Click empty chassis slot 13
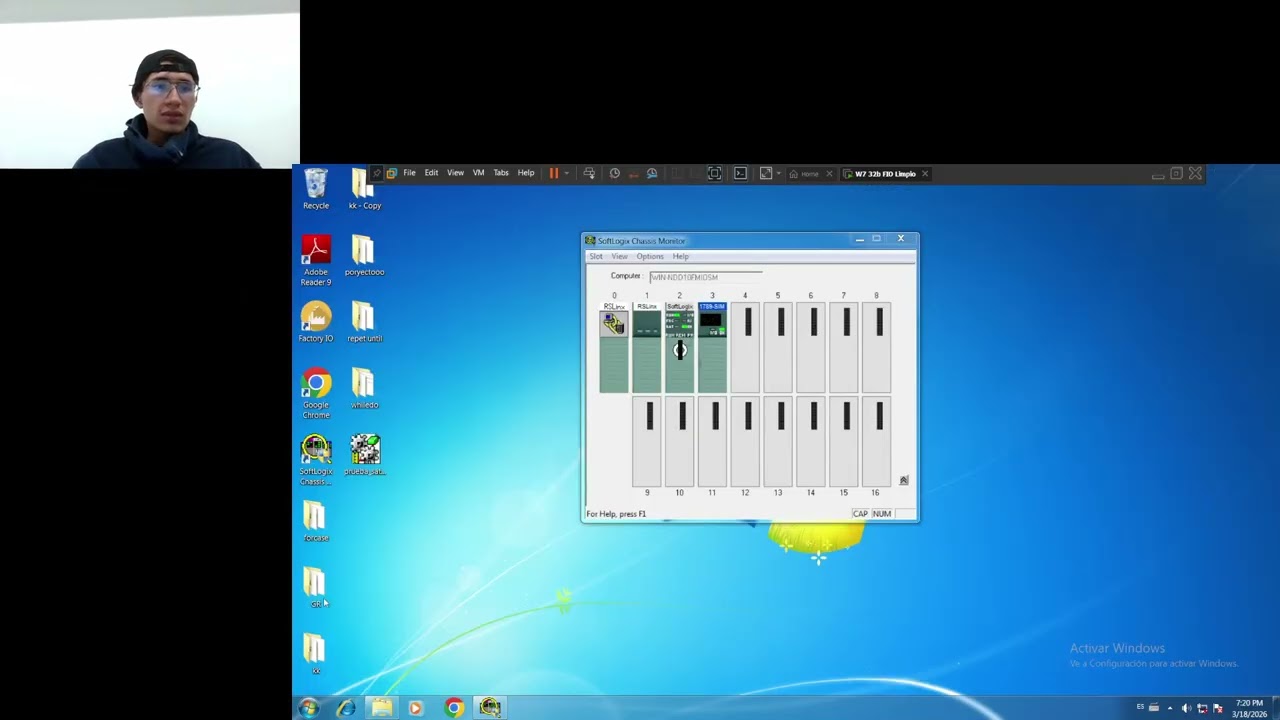Viewport: 1280px width, 720px height. (x=778, y=441)
